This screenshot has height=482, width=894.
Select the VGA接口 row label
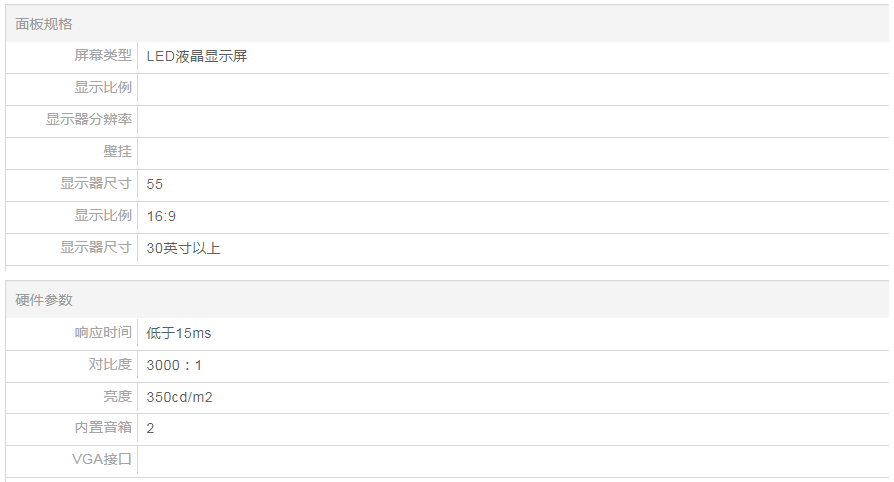[x=103, y=460]
